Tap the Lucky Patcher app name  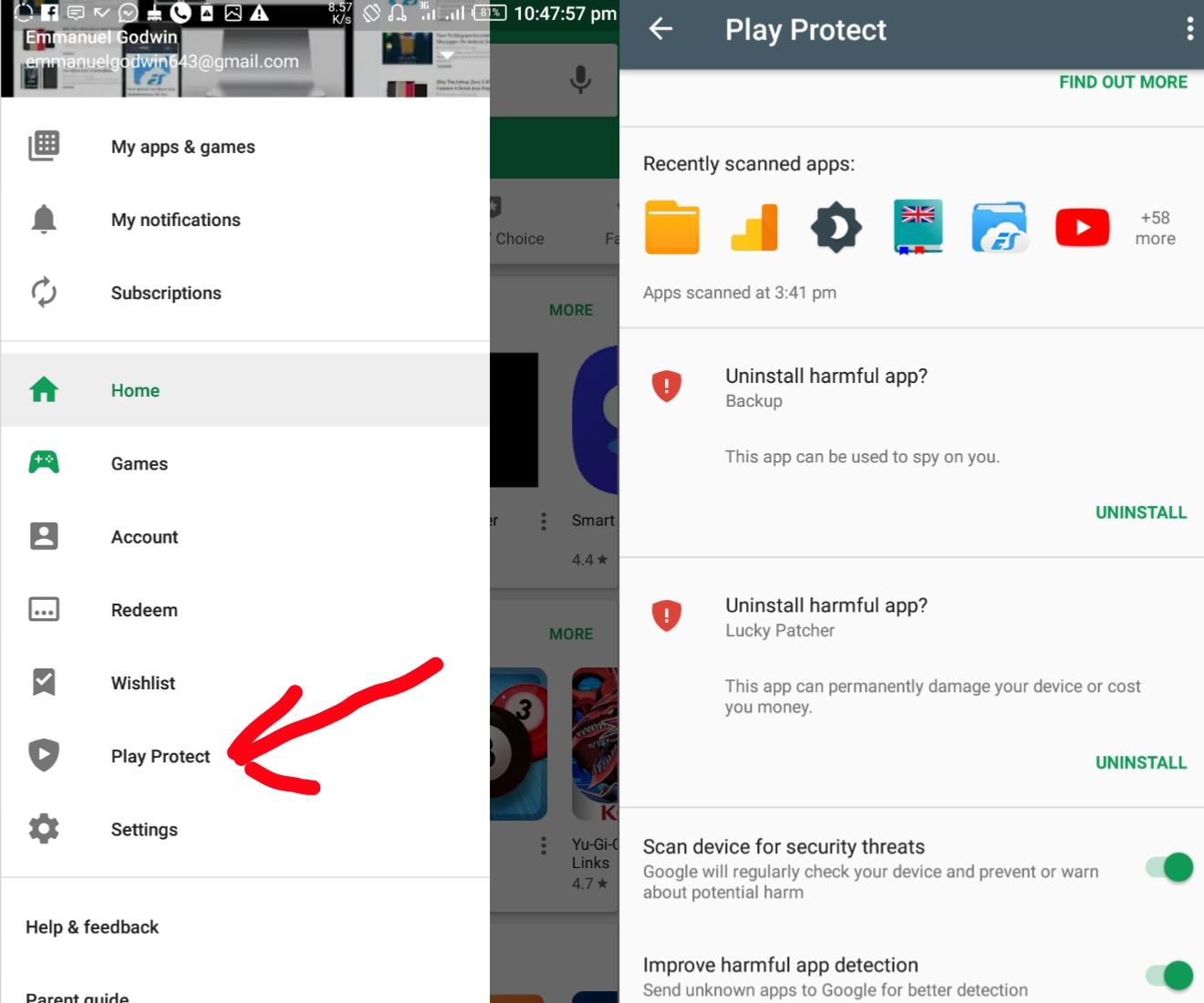click(780, 630)
